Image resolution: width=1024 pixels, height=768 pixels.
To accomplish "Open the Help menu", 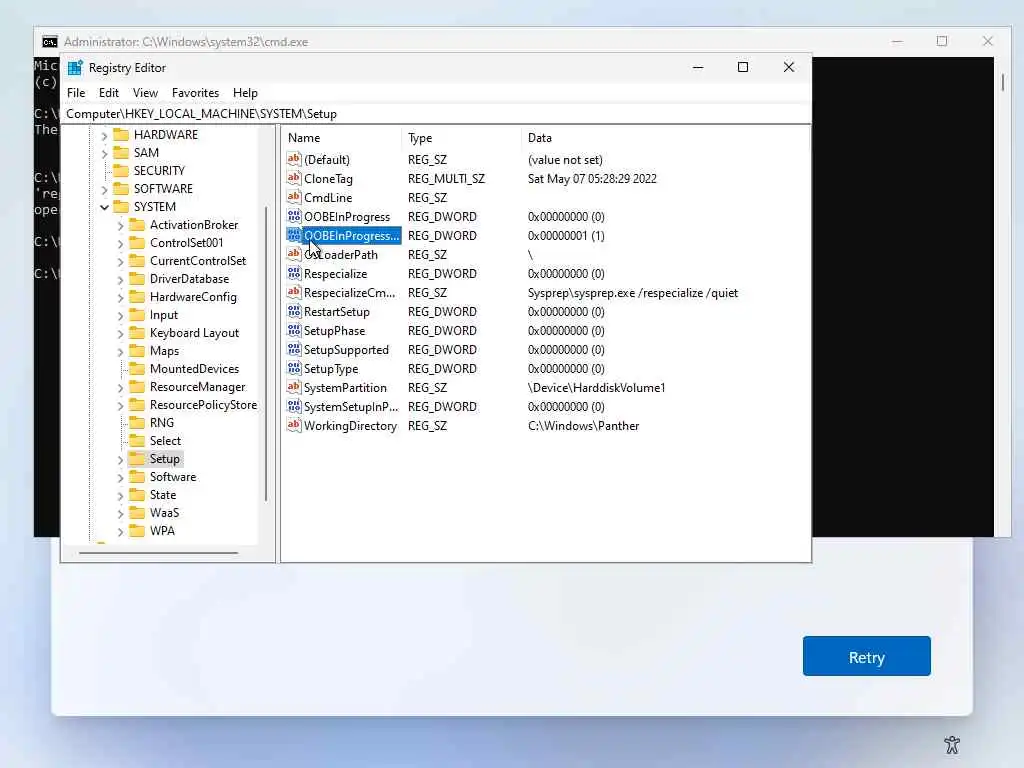I will [246, 93].
